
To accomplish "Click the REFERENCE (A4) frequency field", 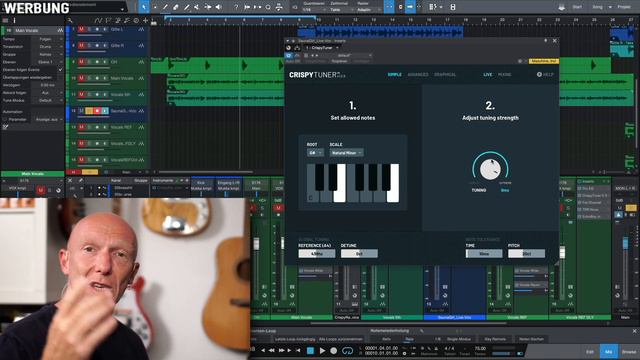I will [x=317, y=253].
